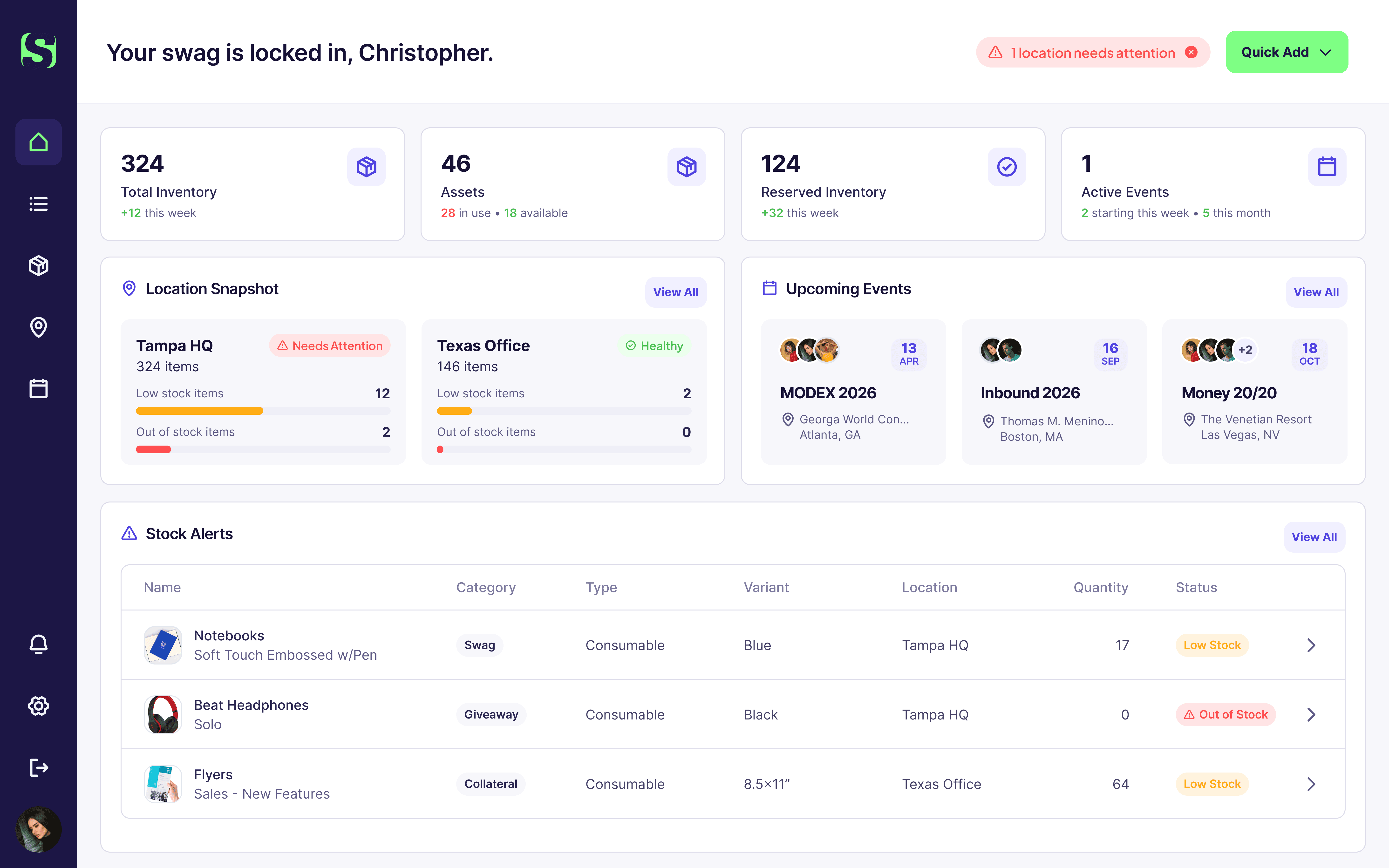
Task: Click Reserved Inventory check icon
Action: [x=1007, y=166]
